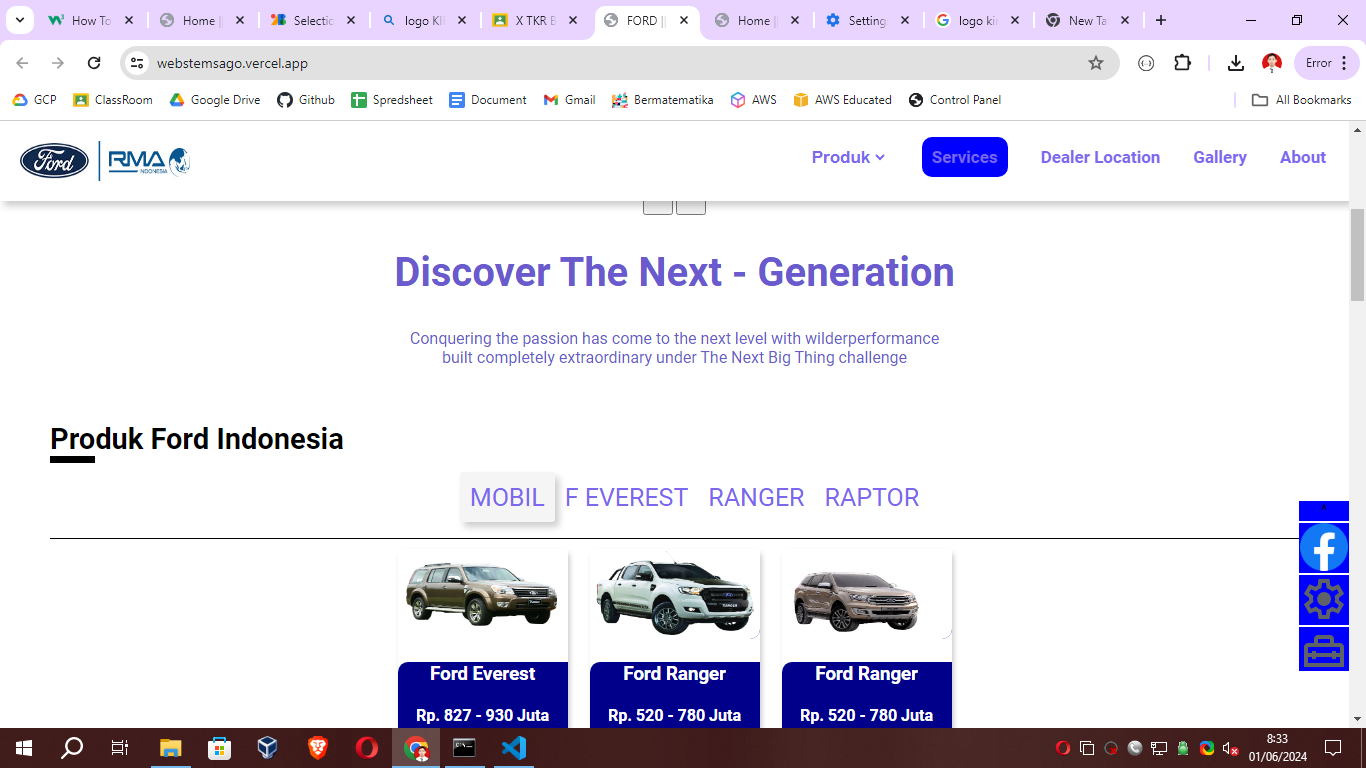
Task: Open the AWS bookmark link
Action: [754, 100]
